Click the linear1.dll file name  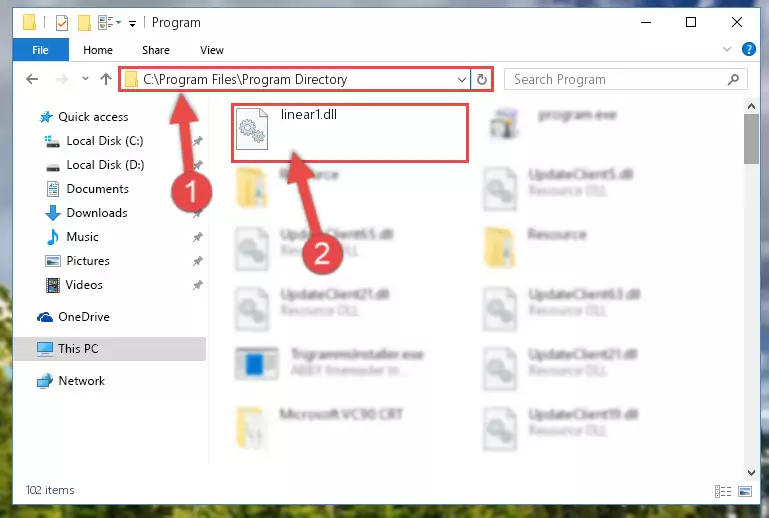(x=308, y=114)
